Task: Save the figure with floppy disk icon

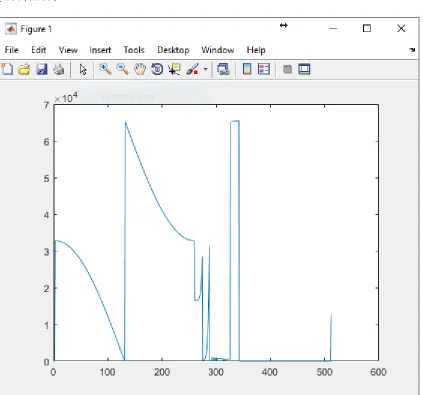Action: click(42, 69)
